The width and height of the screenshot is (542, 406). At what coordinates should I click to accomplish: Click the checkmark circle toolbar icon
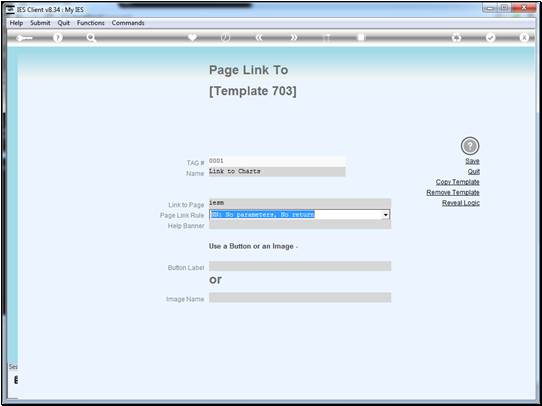point(490,38)
